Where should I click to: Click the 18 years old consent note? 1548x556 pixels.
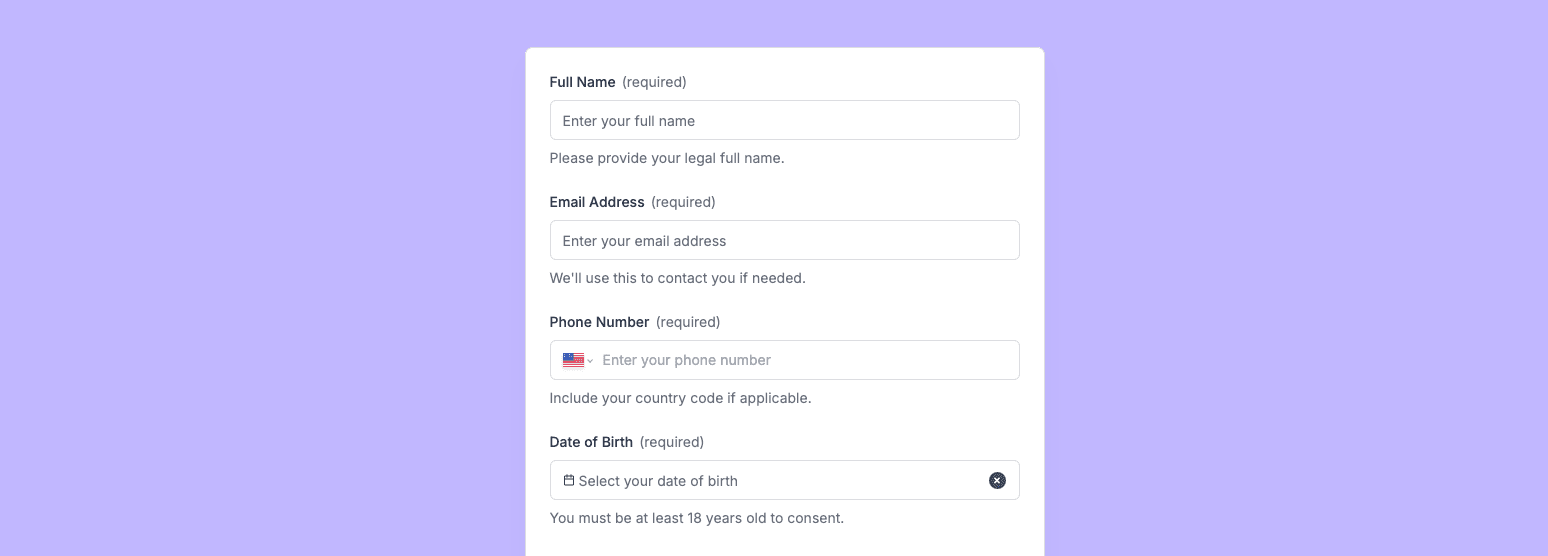pyautogui.click(x=696, y=518)
